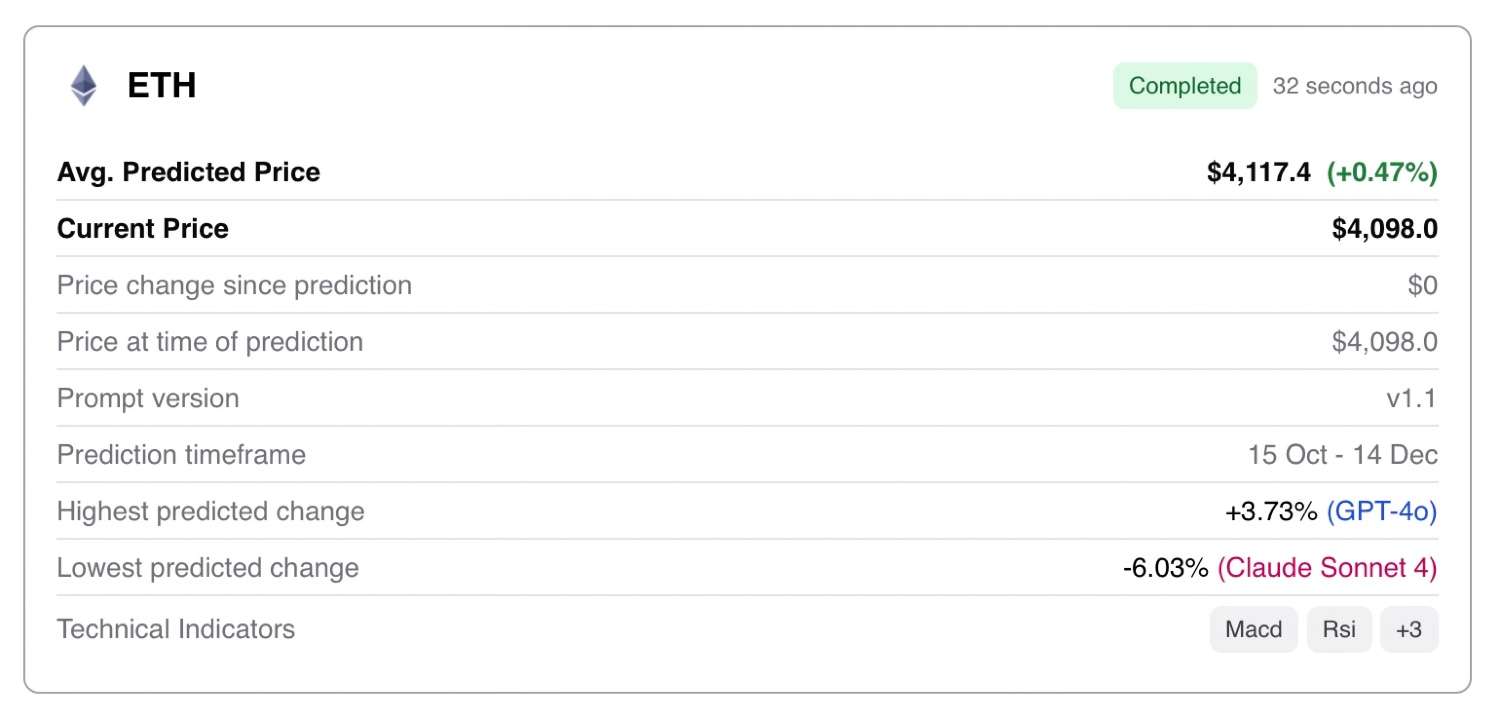The height and width of the screenshot is (719, 1500).
Task: Click the 32 seconds ago timestamp
Action: 1354,86
